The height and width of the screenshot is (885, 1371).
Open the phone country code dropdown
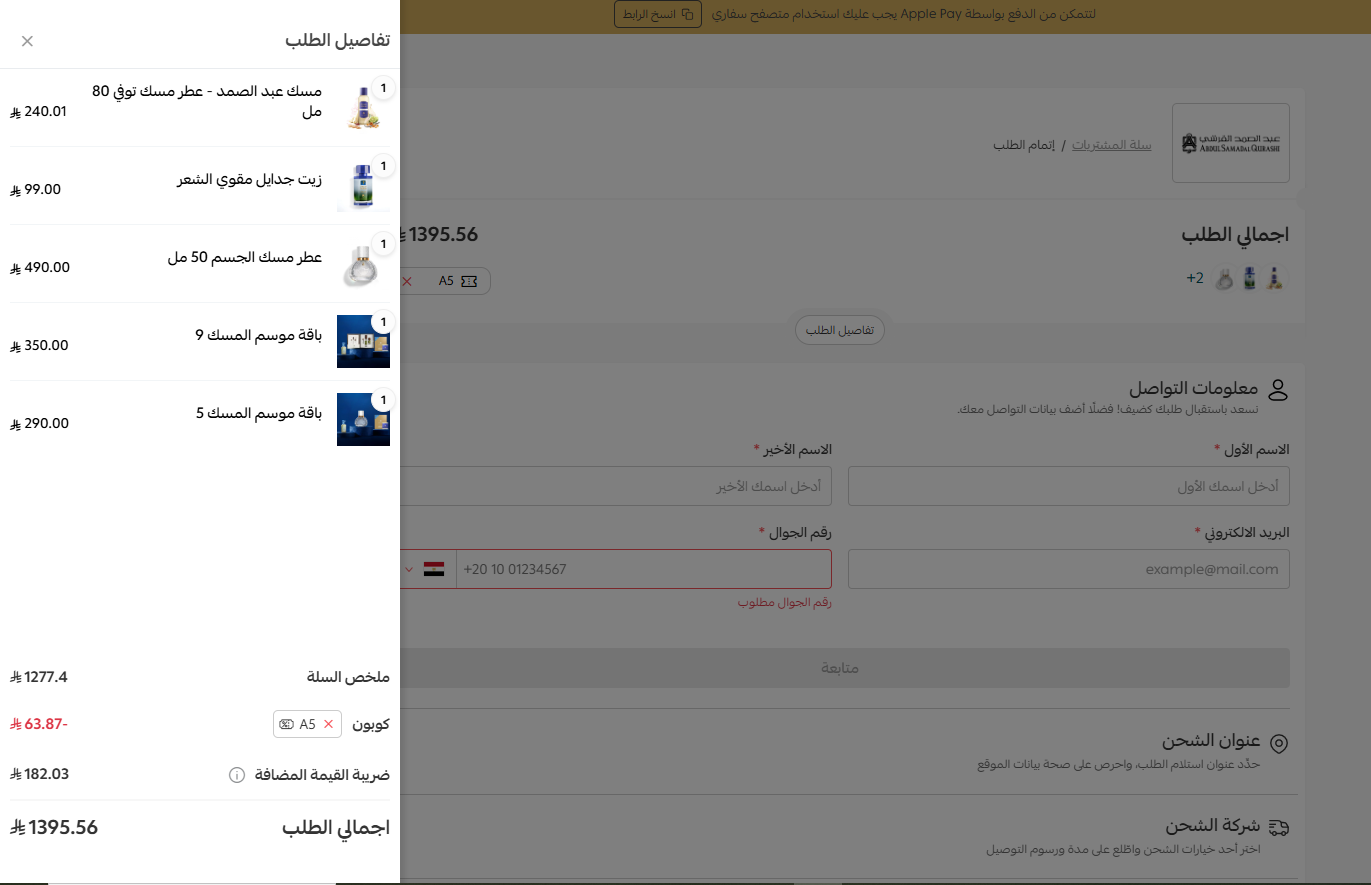(x=409, y=569)
